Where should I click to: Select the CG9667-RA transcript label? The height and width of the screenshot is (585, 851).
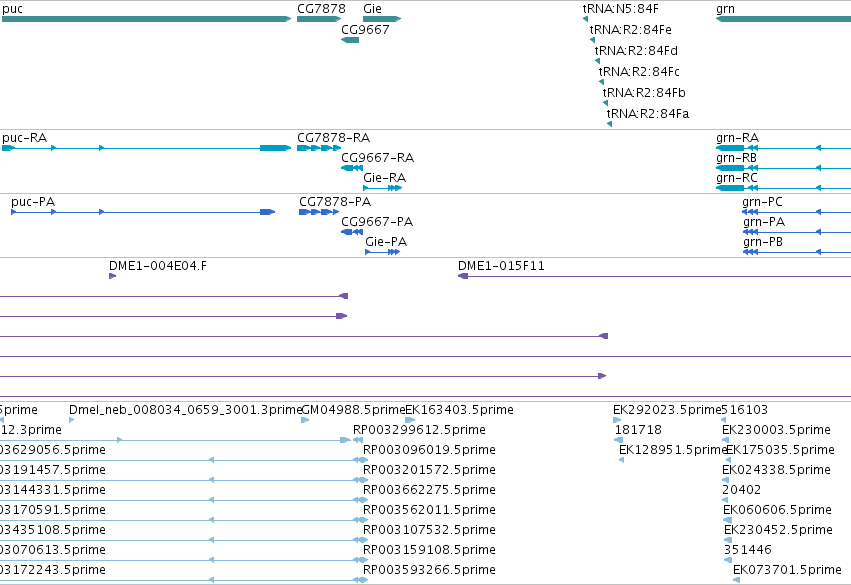(378, 158)
